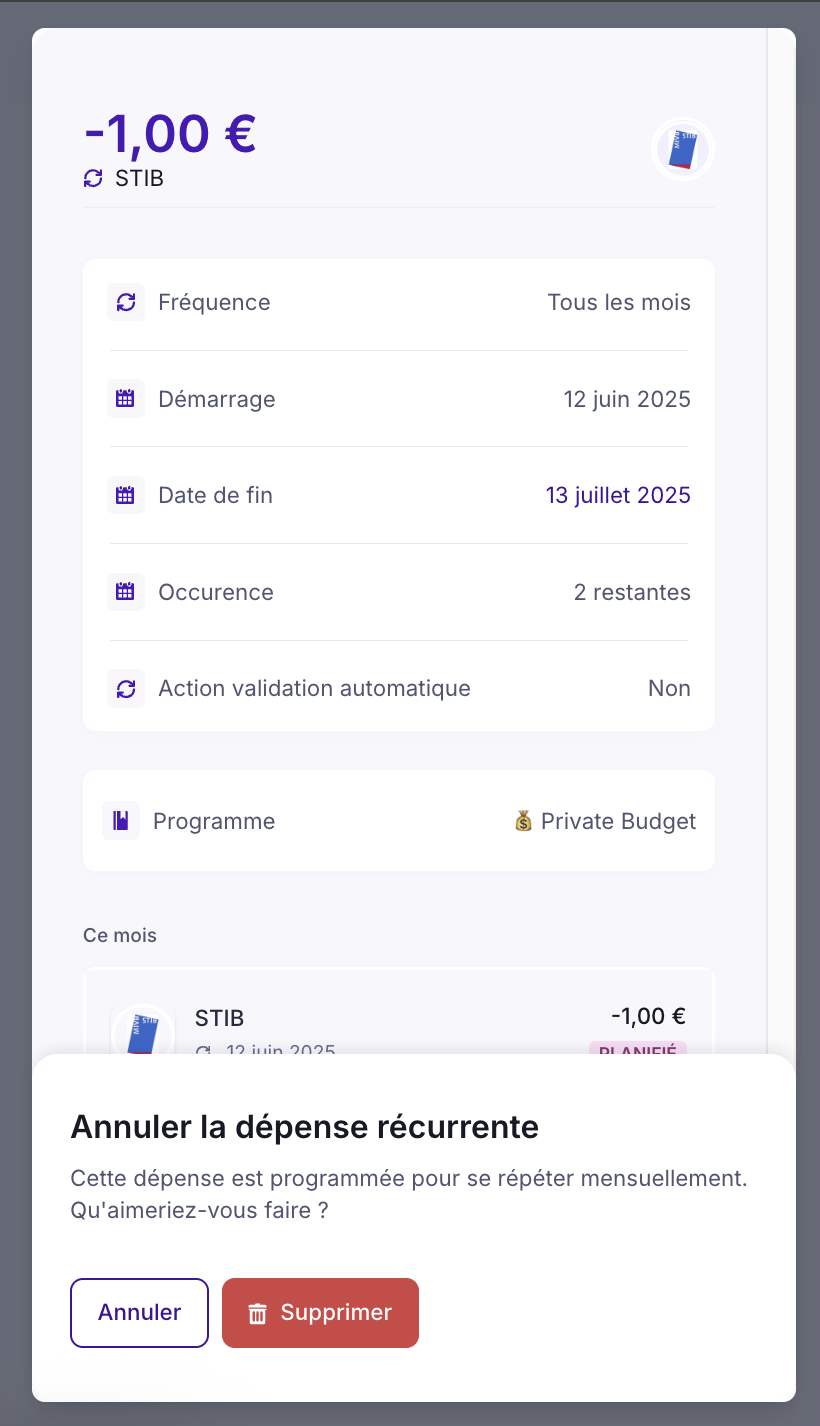Select the 13 juillet 2025 end date
820x1426 pixels.
coord(618,495)
